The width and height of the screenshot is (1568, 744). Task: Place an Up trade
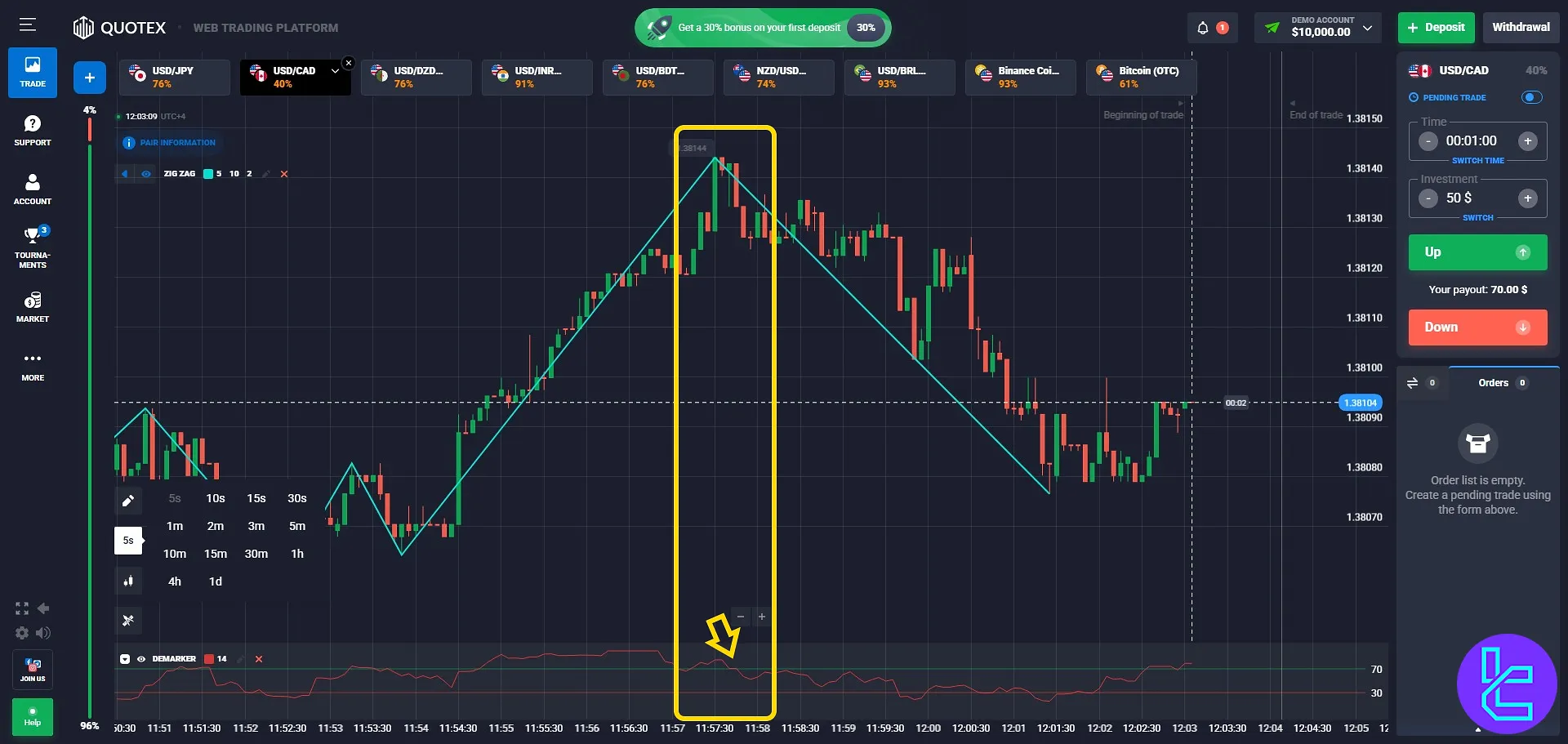point(1477,252)
